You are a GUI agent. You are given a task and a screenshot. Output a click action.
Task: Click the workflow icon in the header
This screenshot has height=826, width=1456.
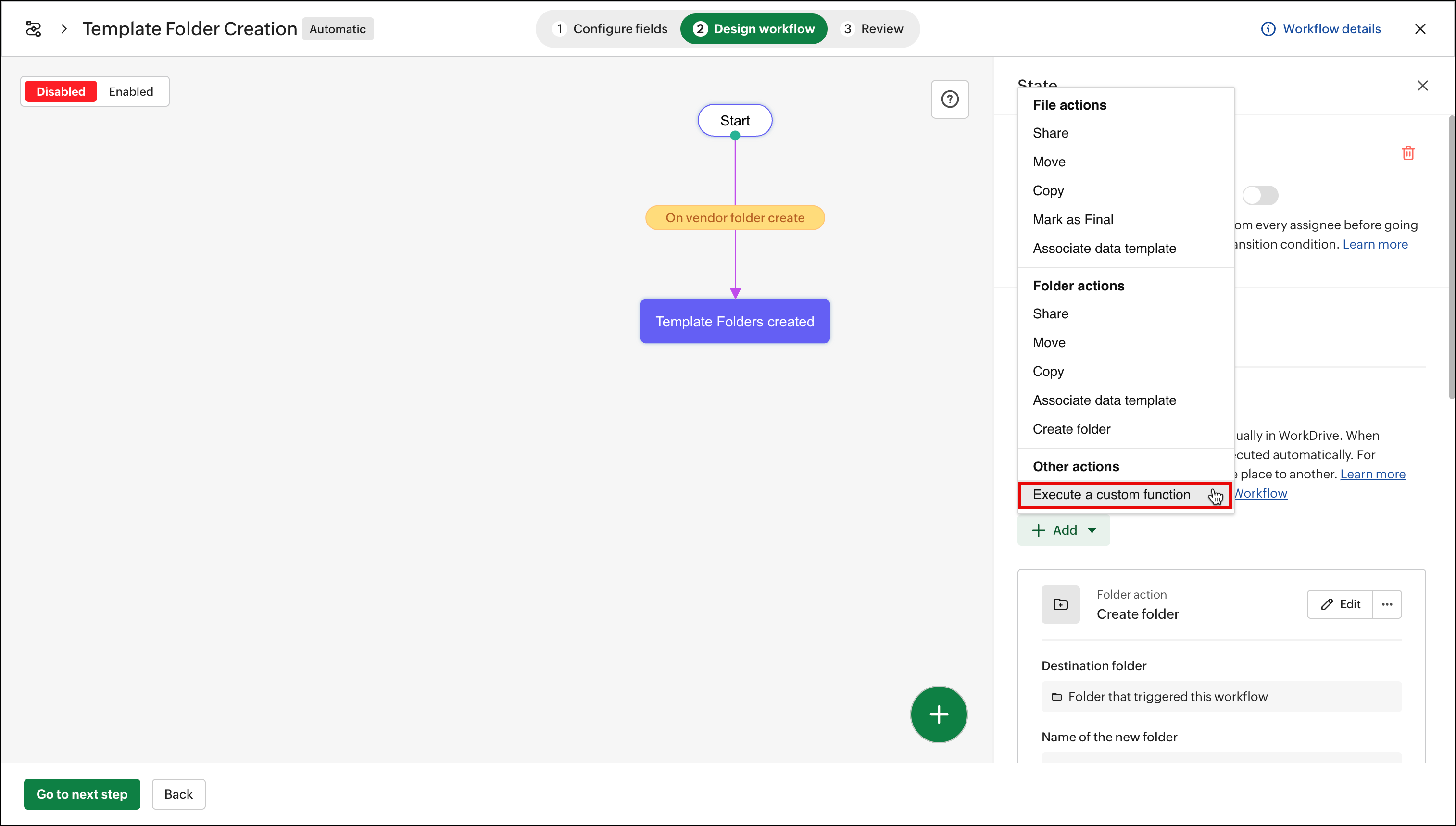(x=34, y=29)
